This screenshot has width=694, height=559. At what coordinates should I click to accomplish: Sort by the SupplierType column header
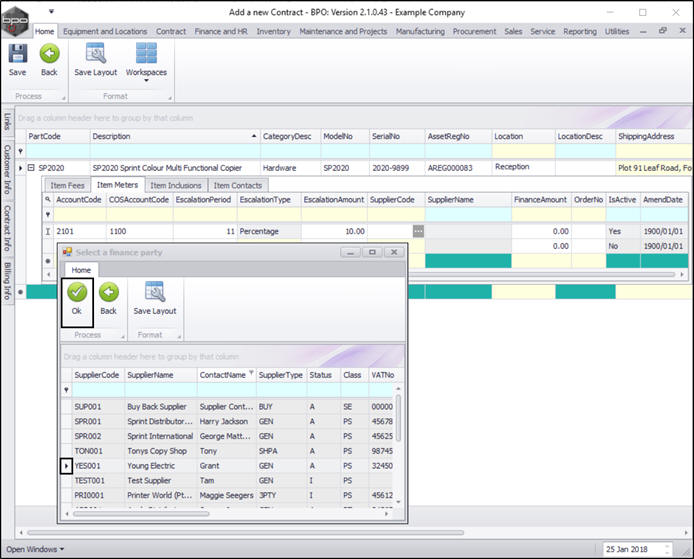click(x=280, y=374)
